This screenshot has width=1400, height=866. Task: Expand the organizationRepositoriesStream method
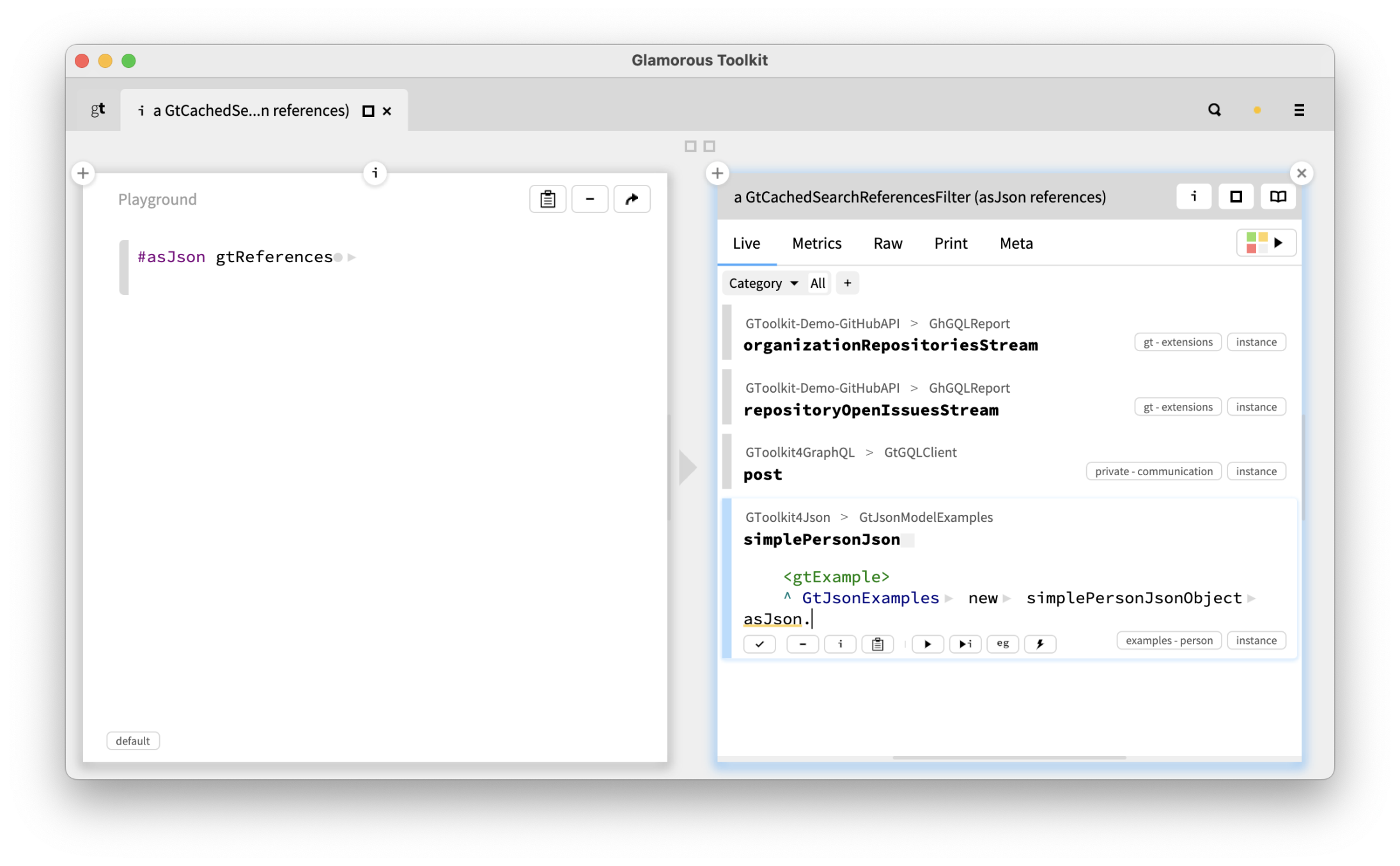click(x=890, y=345)
